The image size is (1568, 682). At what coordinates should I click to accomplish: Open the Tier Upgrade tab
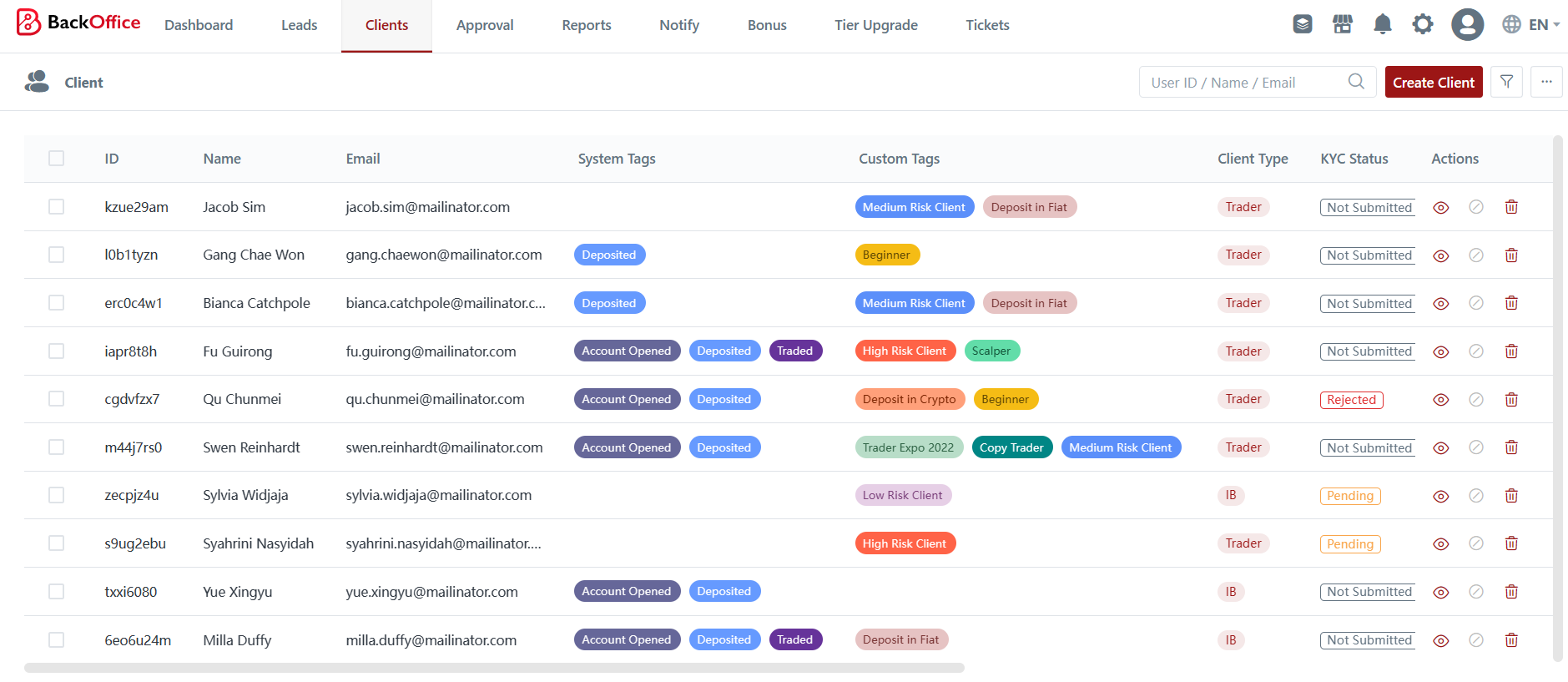click(x=876, y=25)
